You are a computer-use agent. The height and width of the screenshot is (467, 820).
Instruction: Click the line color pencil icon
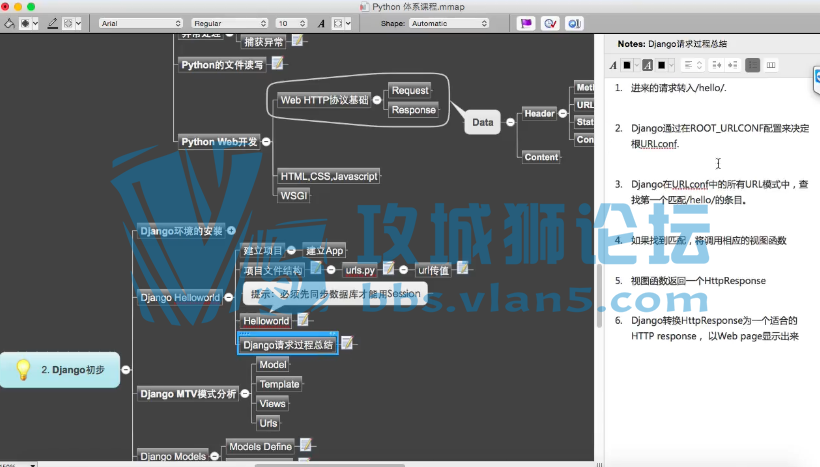tap(53, 24)
